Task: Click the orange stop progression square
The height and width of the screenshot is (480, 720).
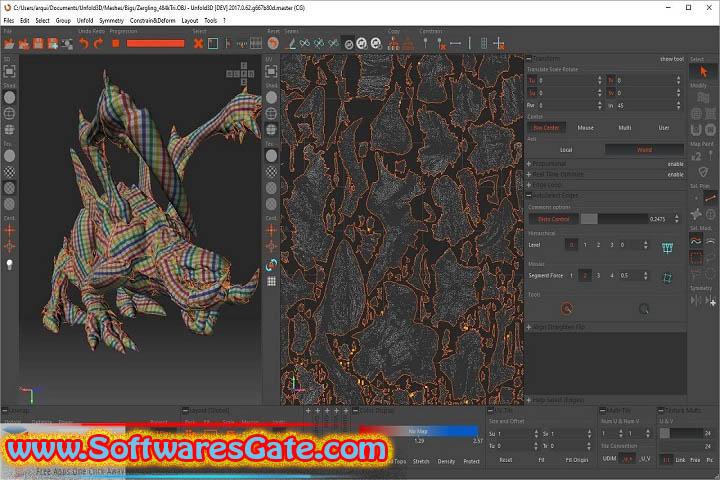Action: point(116,43)
